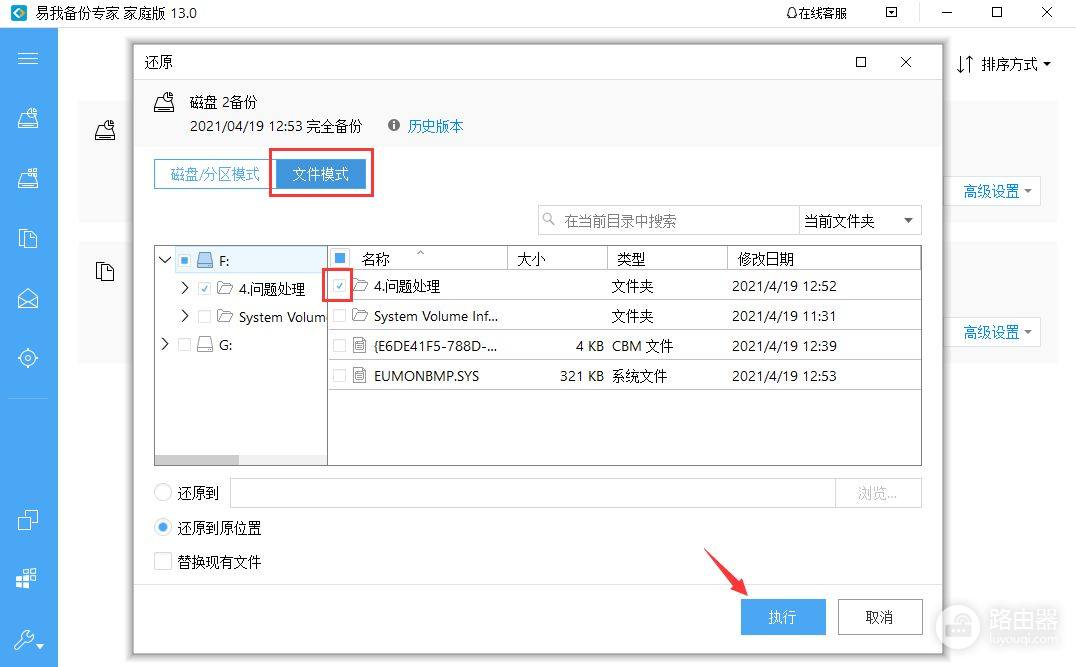Viewport: 1076px width, 667px height.
Task: Click the file backup sidebar icon
Action: click(28, 238)
